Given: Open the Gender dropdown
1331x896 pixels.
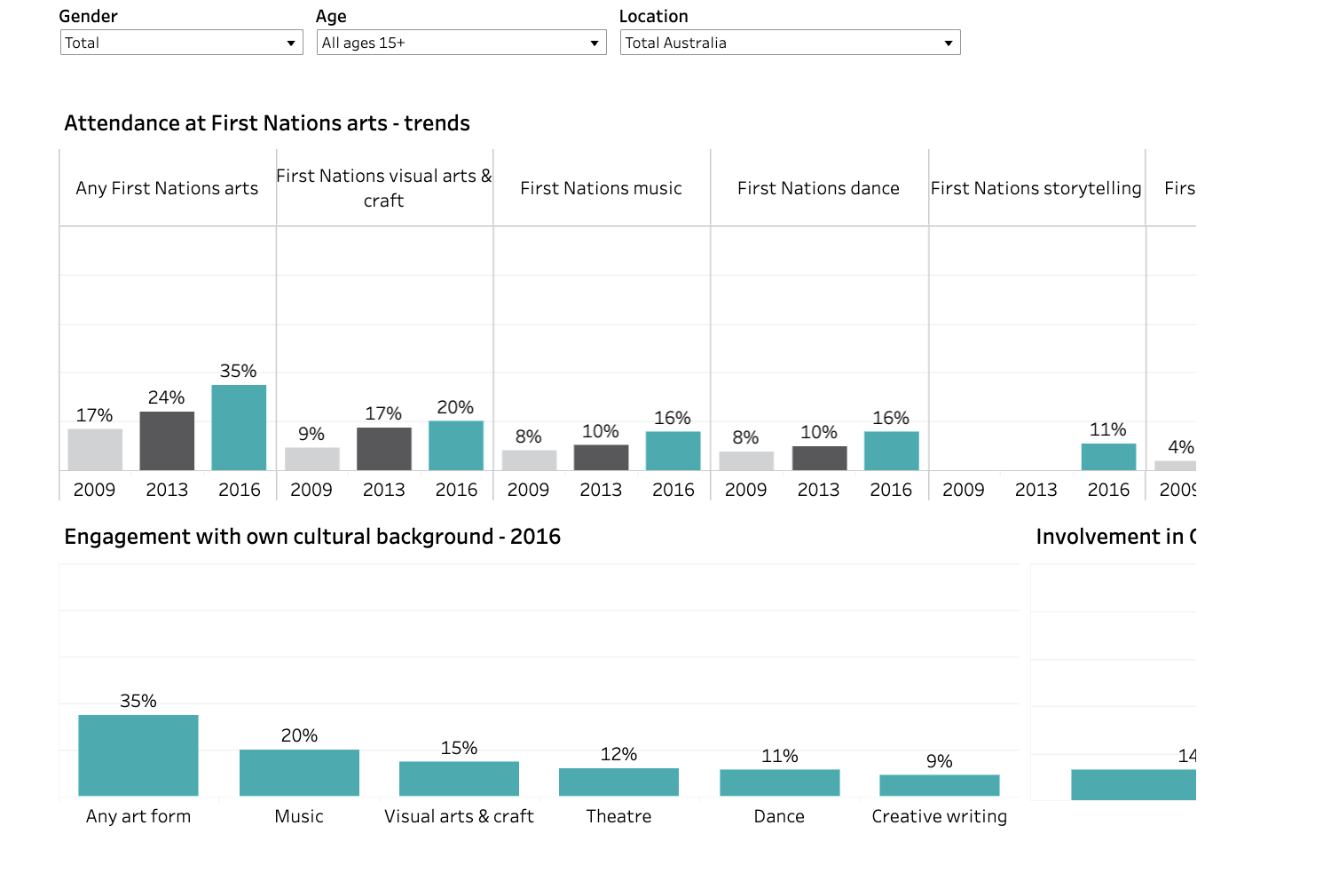Looking at the screenshot, I should click(181, 43).
